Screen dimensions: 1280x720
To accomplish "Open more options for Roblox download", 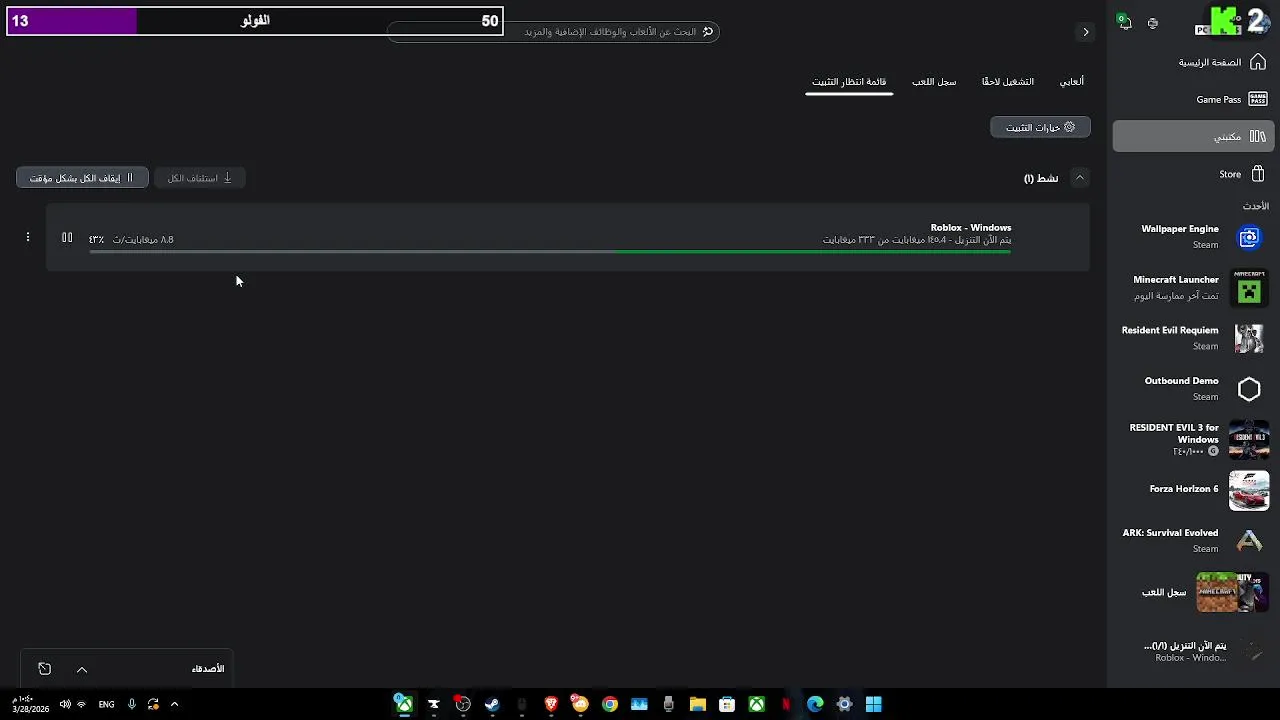I will pyautogui.click(x=28, y=237).
